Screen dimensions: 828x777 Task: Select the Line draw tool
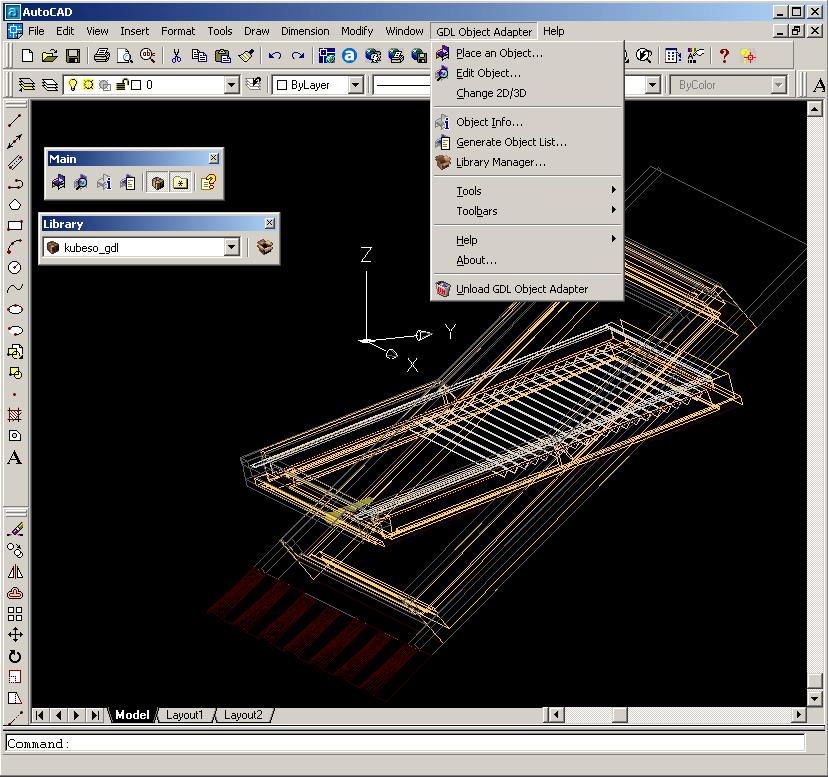[x=15, y=120]
